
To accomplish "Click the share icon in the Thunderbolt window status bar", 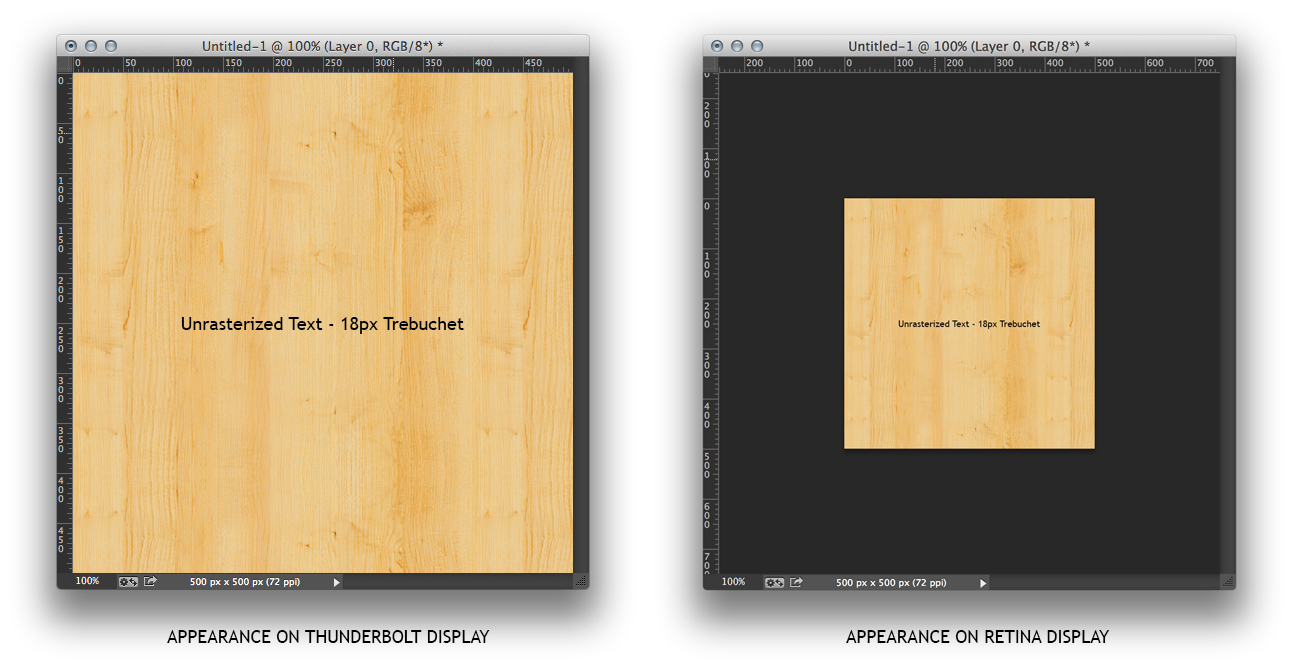I will tap(150, 581).
